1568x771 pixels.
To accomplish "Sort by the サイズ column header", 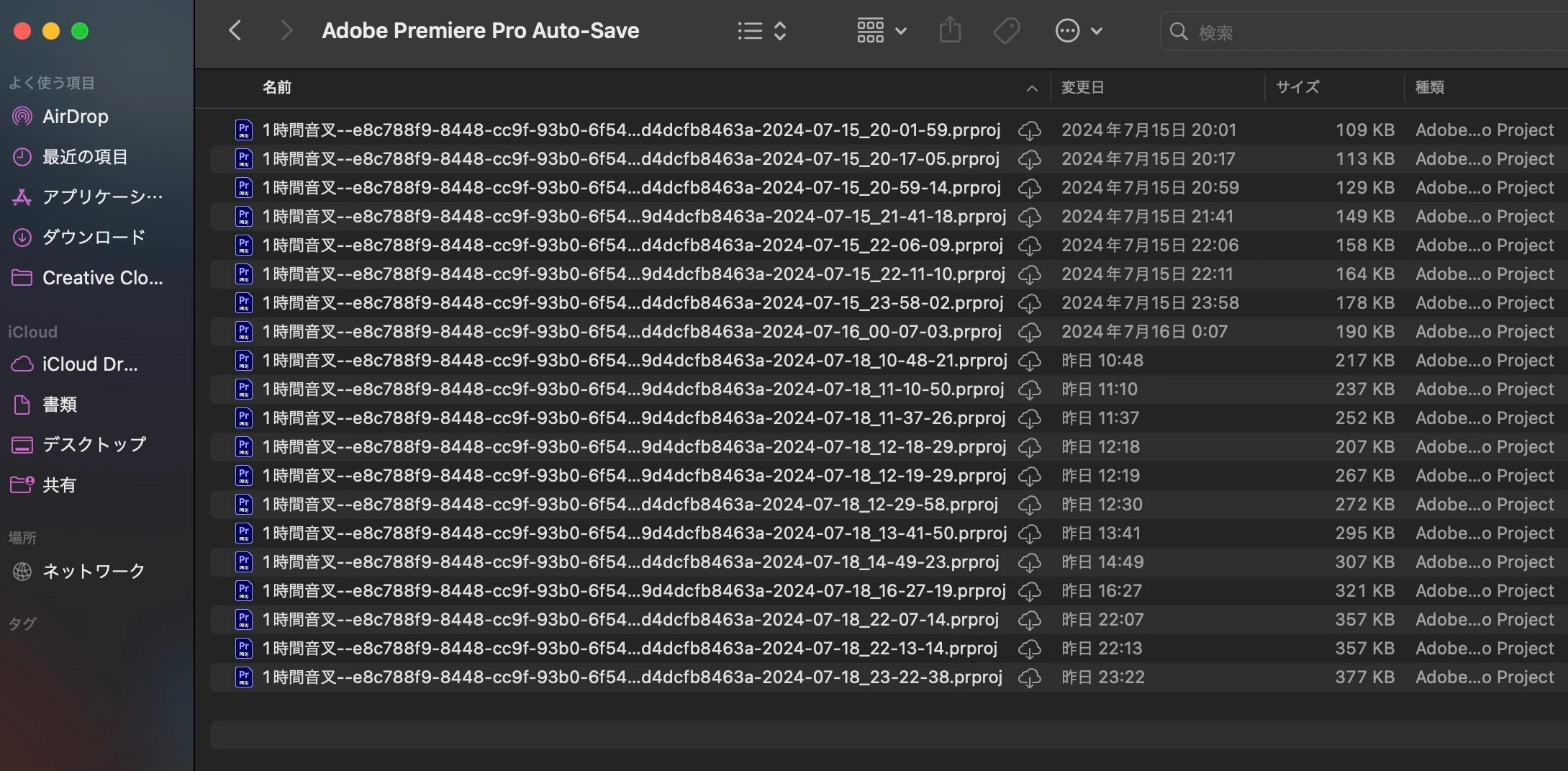I will [1297, 87].
